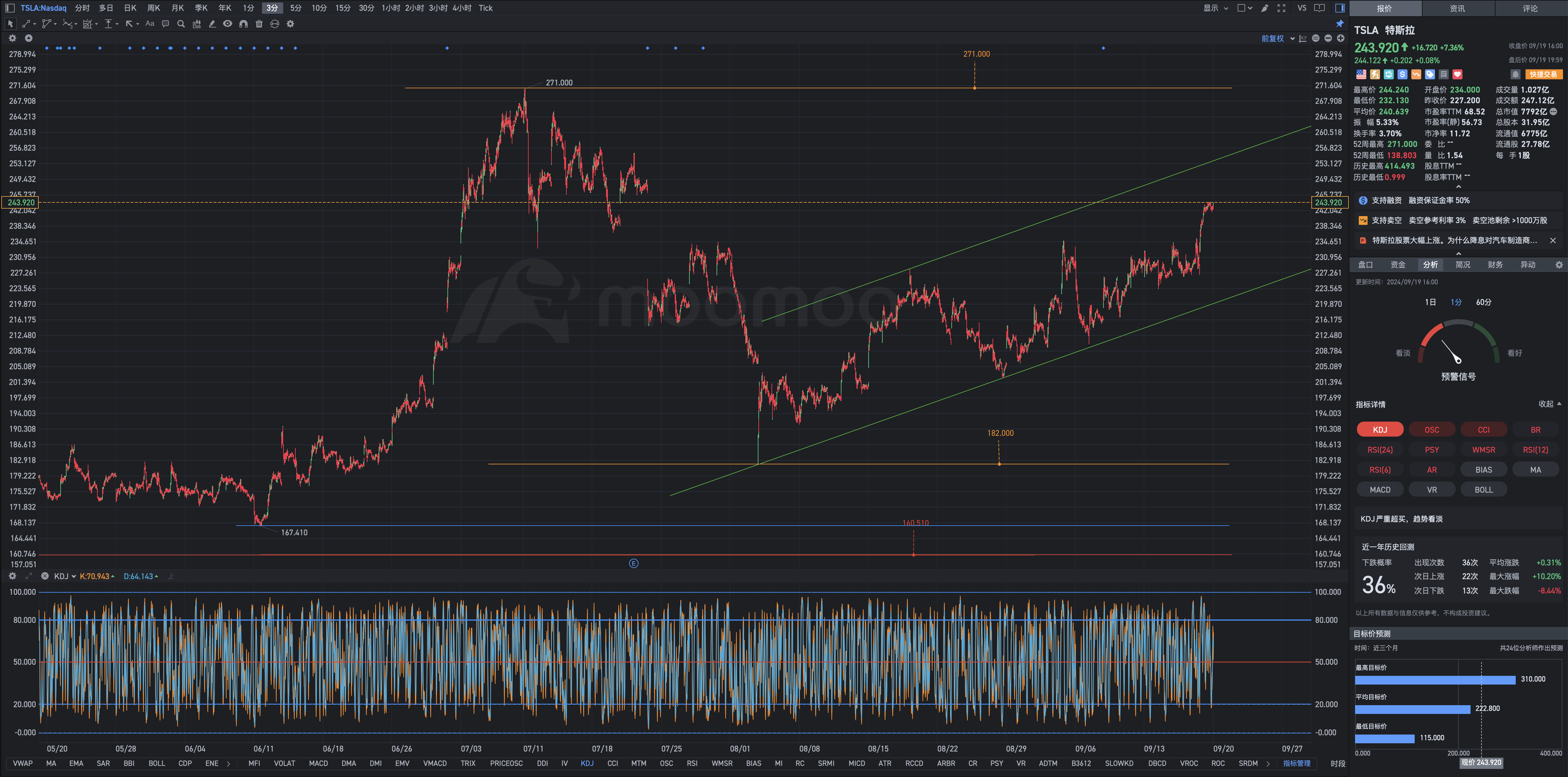
Task: Select the arrow cursor tool
Action: [10, 24]
